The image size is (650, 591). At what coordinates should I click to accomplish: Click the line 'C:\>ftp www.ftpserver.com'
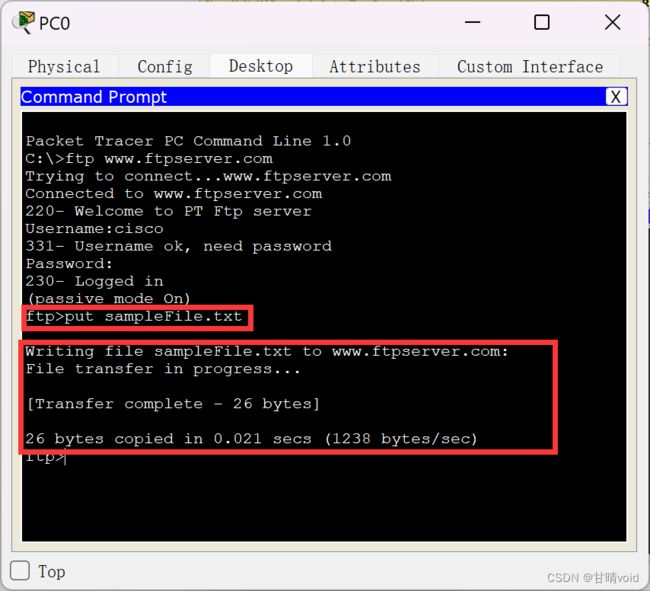point(149,159)
